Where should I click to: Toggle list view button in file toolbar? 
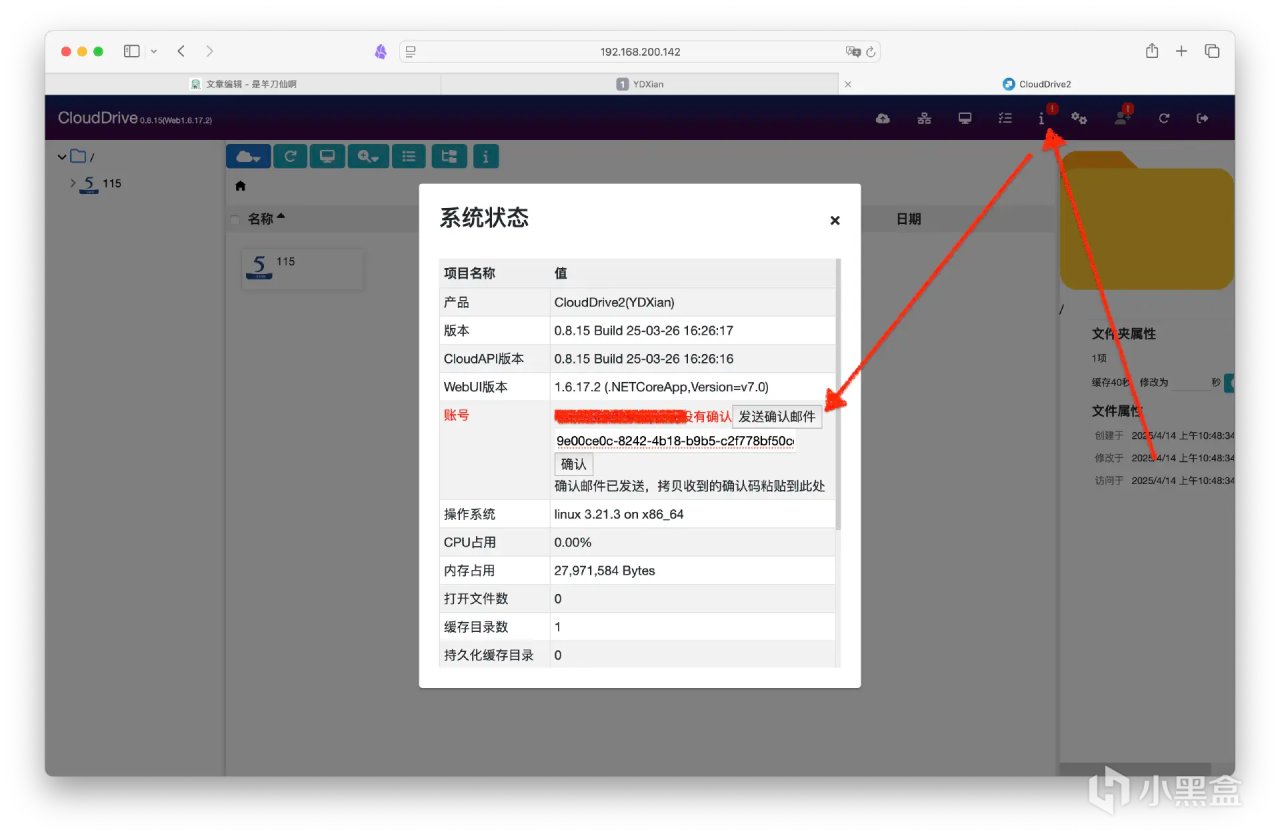[x=408, y=156]
